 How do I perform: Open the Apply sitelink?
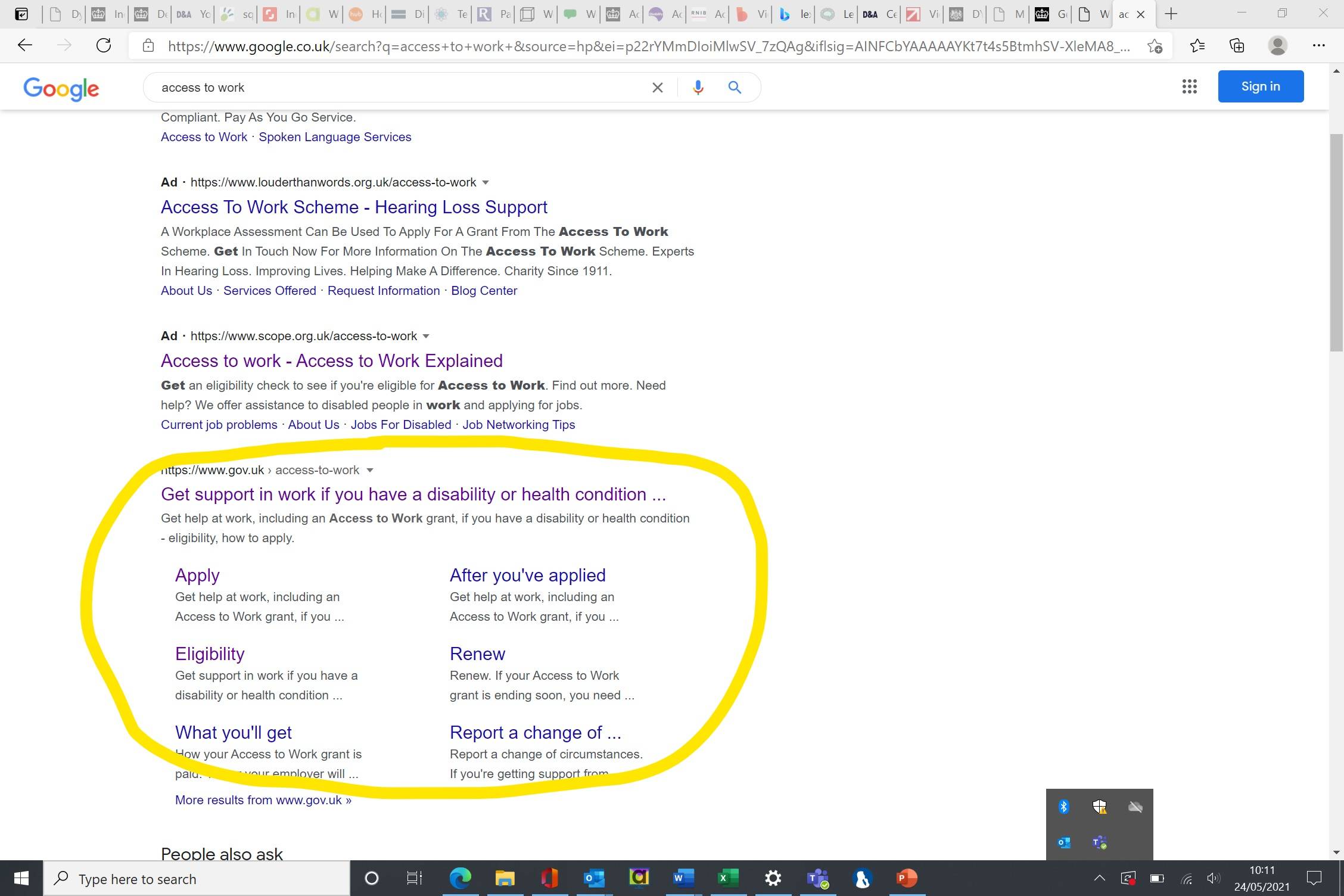197,575
